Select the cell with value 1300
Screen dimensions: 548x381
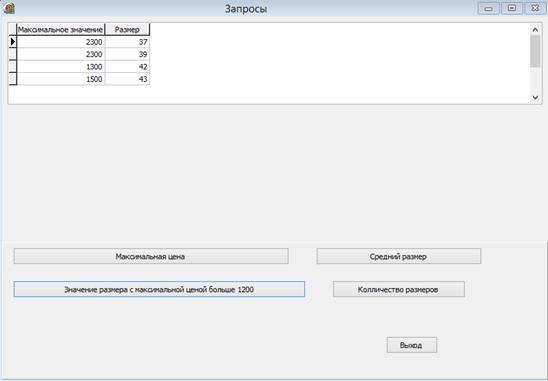tap(60, 67)
